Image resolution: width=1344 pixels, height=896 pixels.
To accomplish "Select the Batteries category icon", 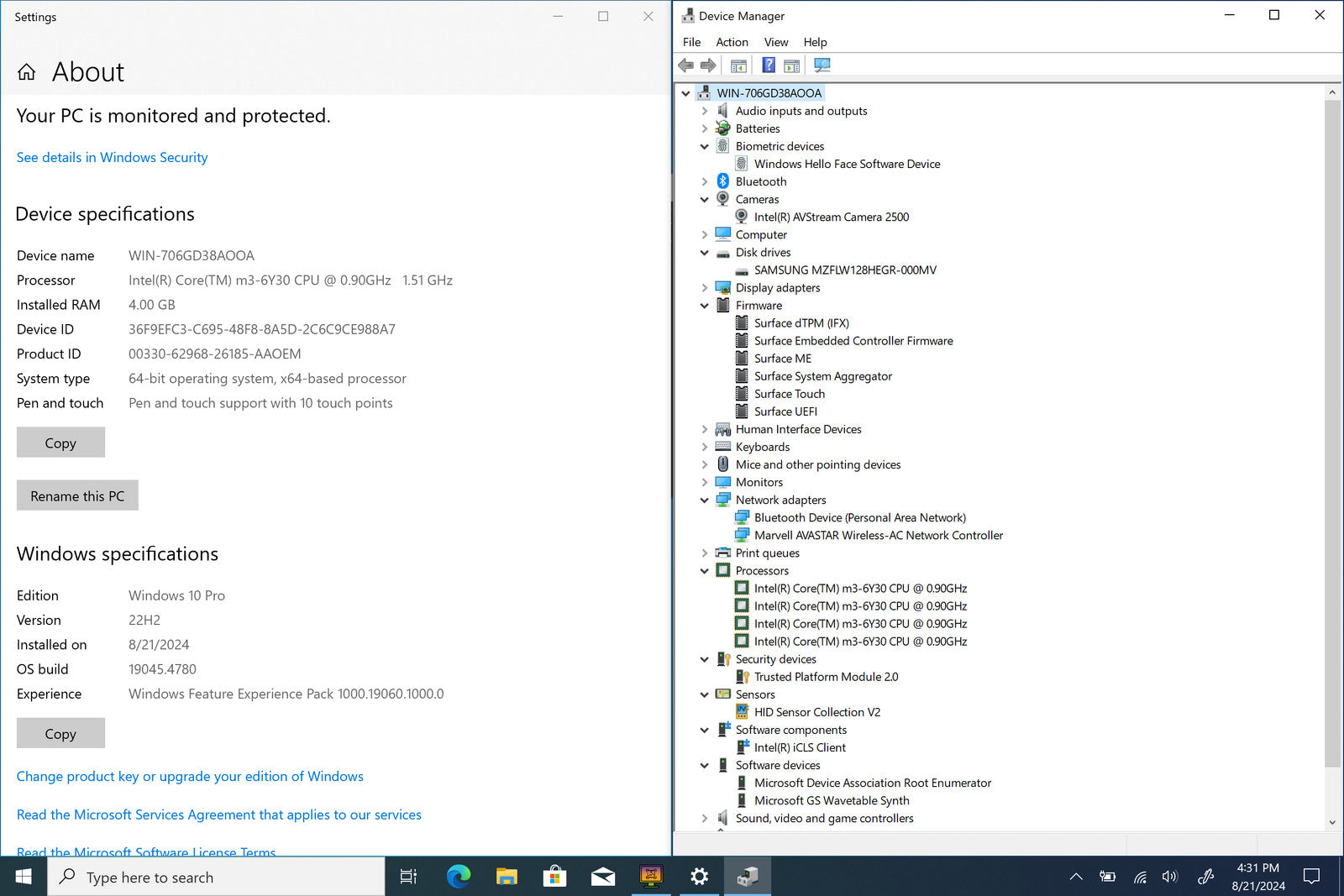I will pos(722,128).
